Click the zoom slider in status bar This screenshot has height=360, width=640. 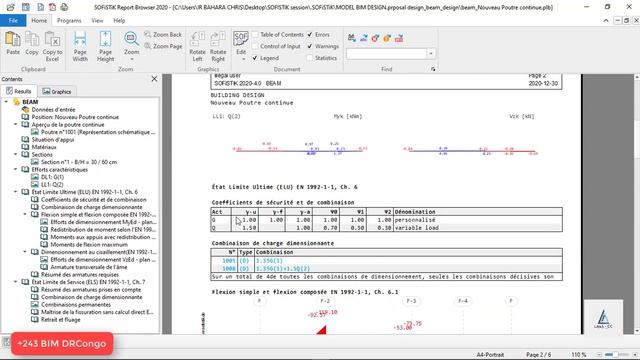click(x=616, y=355)
